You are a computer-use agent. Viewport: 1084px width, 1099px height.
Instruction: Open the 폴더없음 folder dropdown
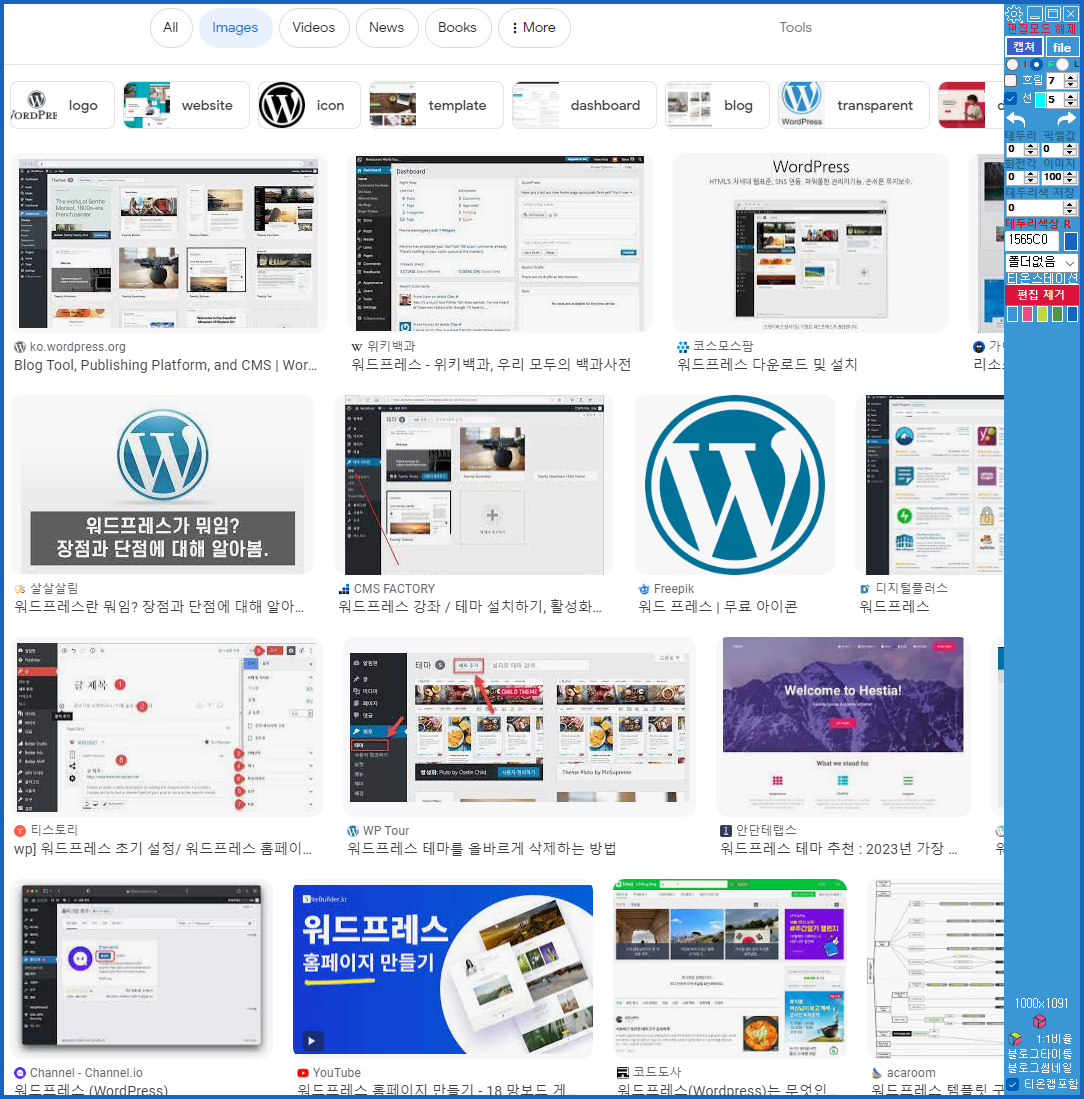coord(1041,262)
